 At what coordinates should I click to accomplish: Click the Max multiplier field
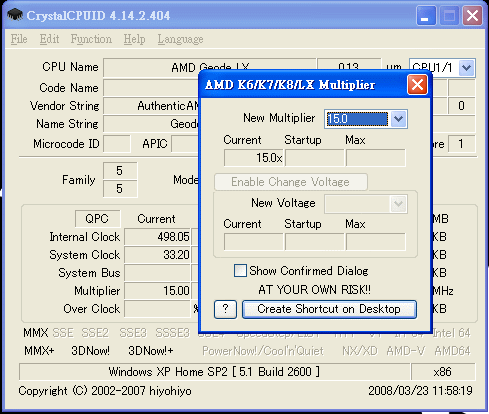pyautogui.click(x=376, y=158)
